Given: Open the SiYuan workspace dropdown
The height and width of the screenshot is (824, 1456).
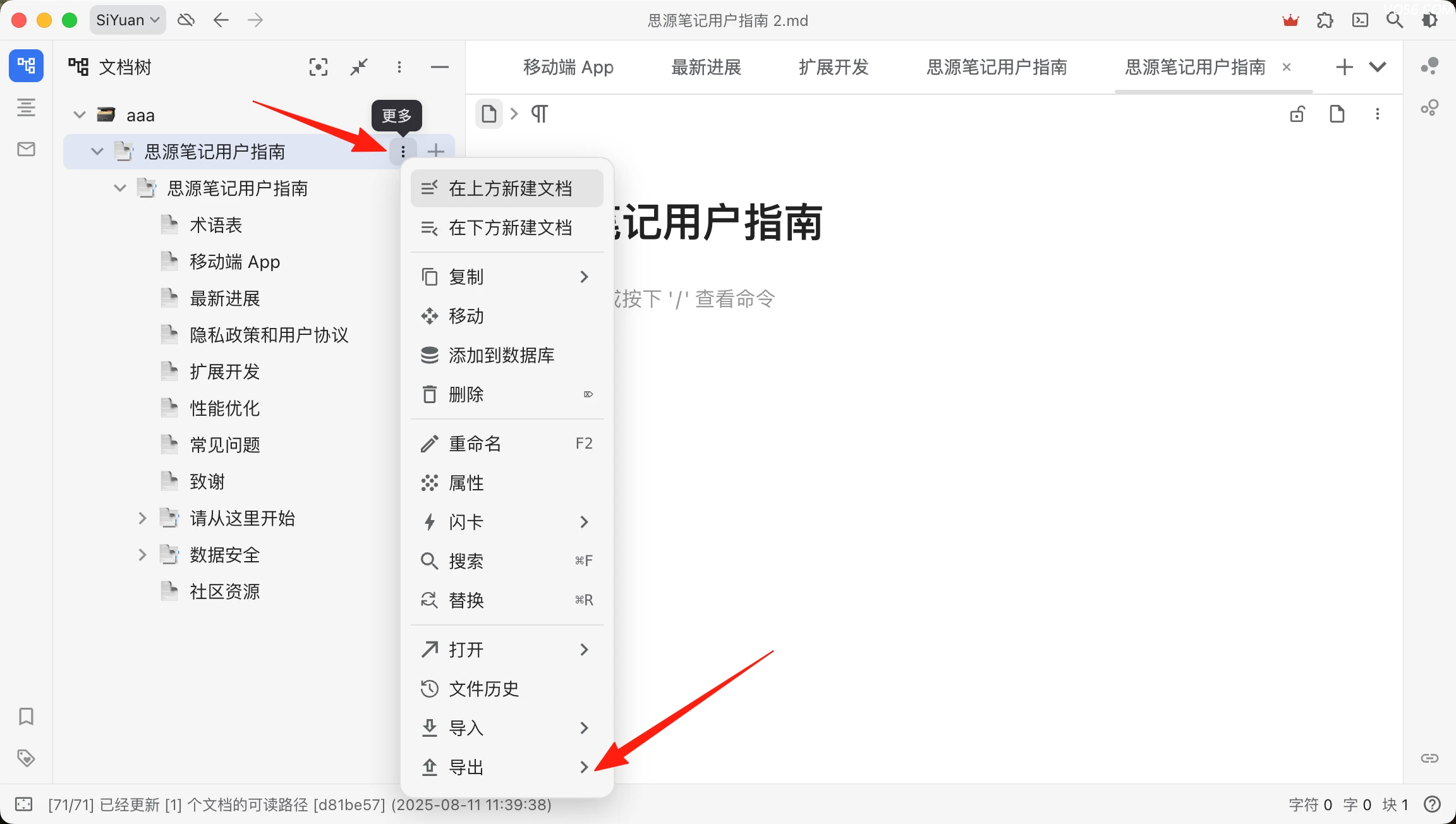Looking at the screenshot, I should point(128,20).
